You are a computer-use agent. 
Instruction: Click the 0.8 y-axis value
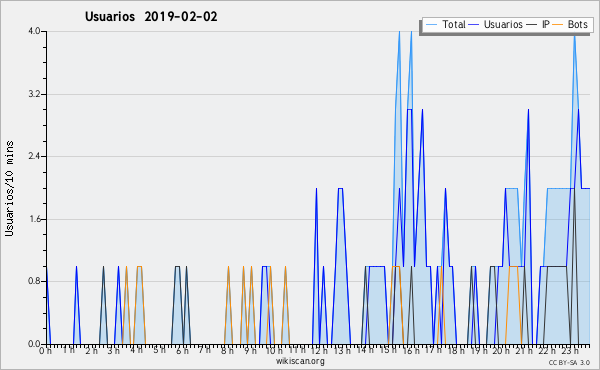tap(34, 282)
